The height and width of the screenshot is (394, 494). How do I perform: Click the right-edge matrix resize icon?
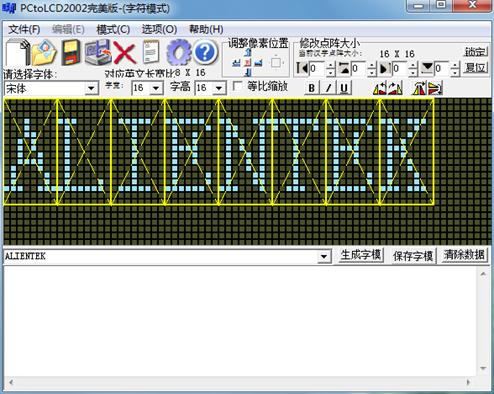pyautogui.click(x=385, y=68)
